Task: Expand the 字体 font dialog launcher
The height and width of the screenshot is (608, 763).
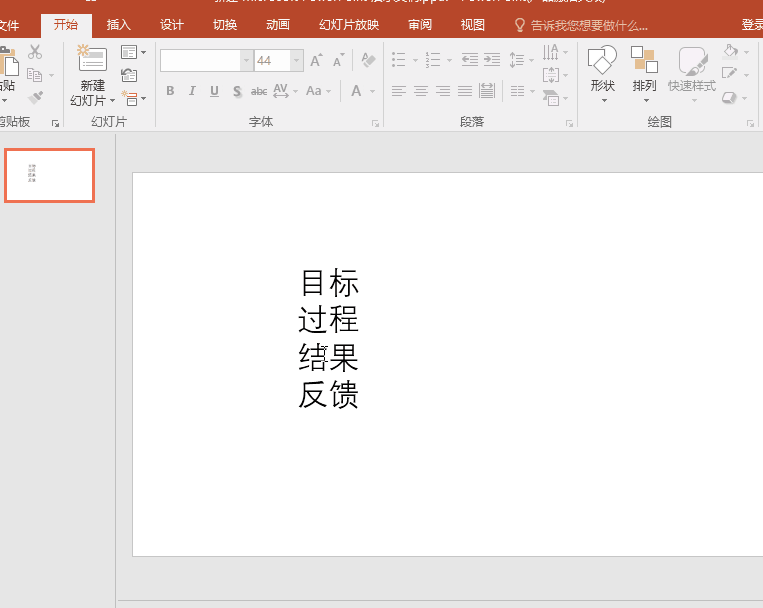Action: 375,124
